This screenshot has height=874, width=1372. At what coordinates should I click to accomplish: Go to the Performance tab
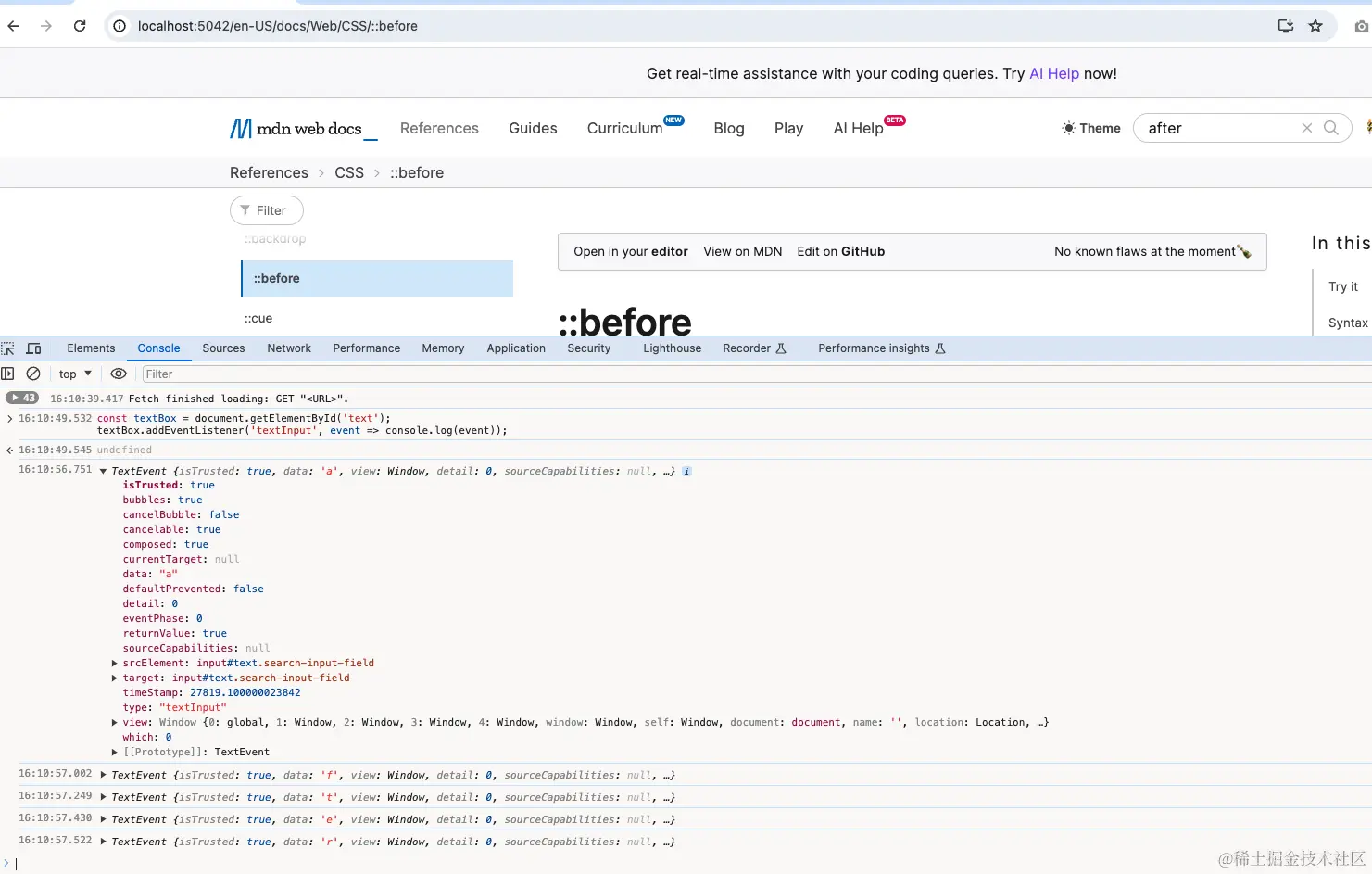tap(367, 348)
